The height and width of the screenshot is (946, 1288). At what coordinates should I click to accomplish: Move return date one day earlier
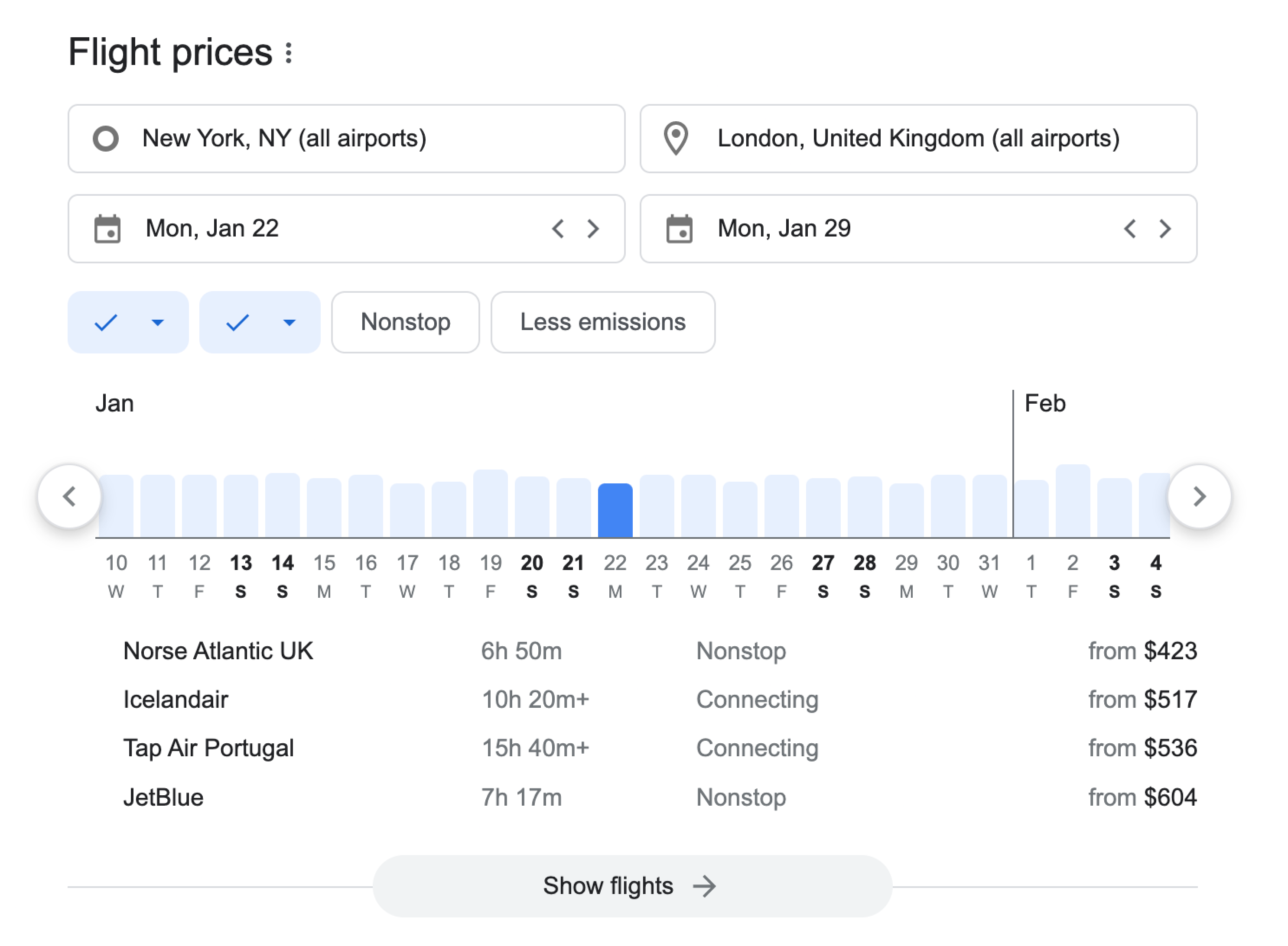point(1130,229)
